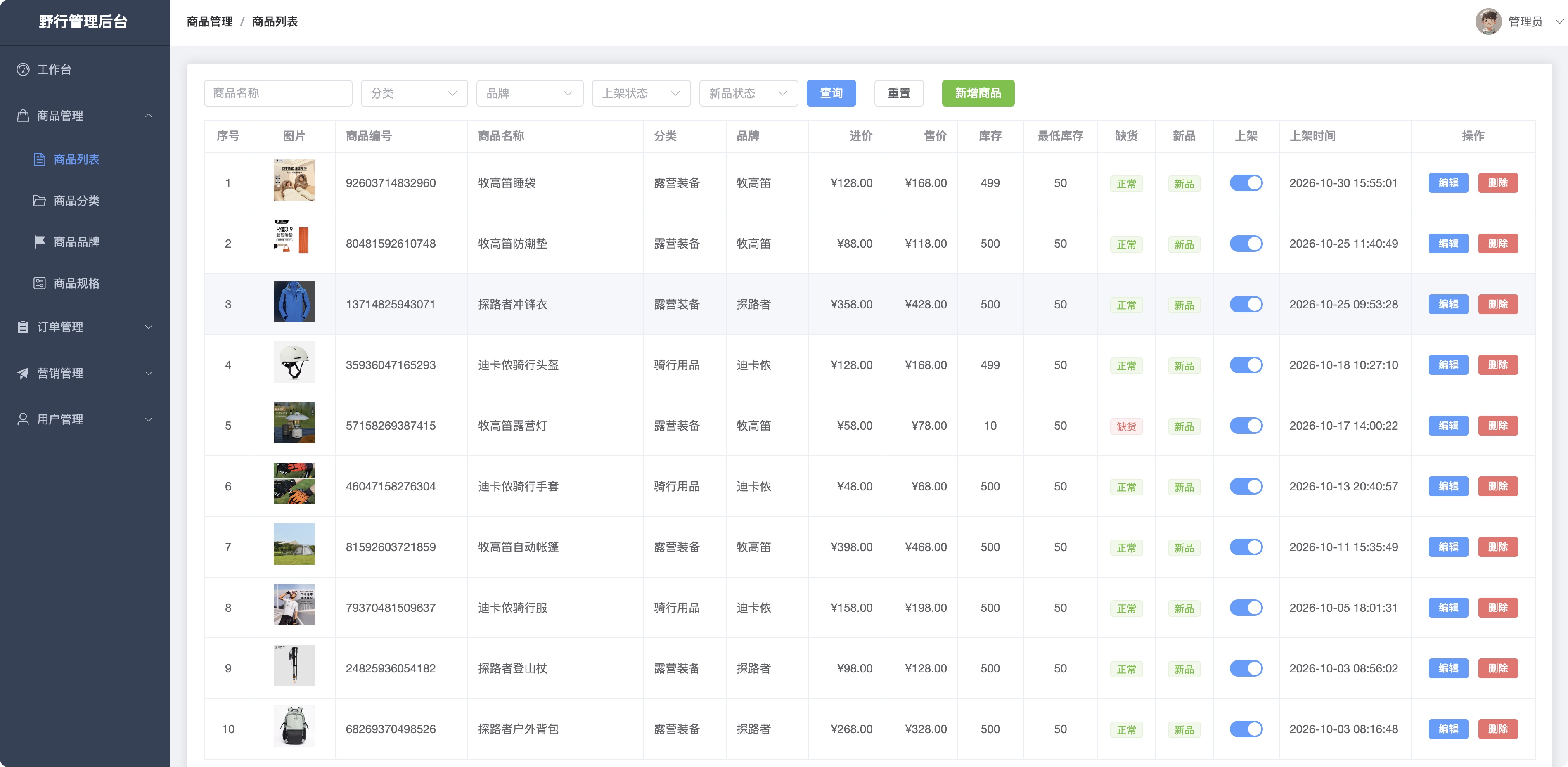Viewport: 1568px width, 767px height.
Task: Click 删除 for 探路者登山杖
Action: click(x=1497, y=668)
